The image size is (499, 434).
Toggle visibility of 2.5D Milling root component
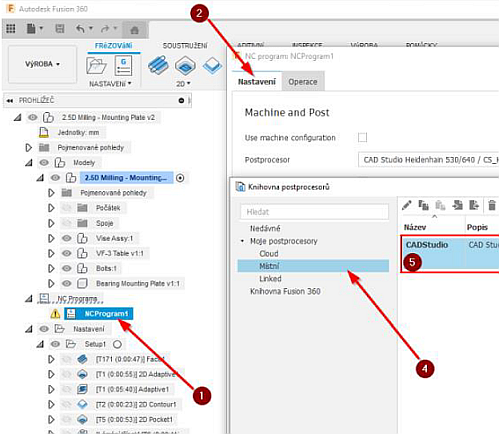click(33, 117)
